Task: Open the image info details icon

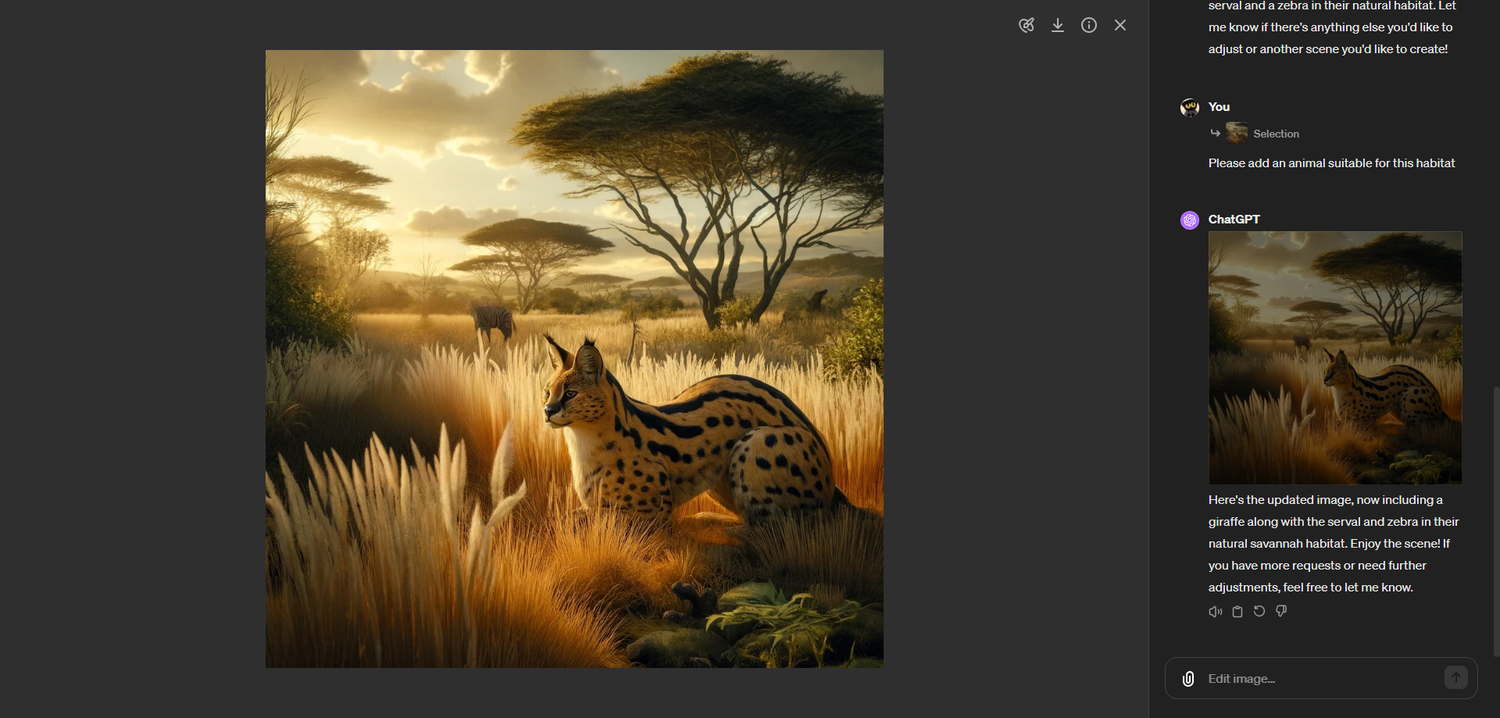Action: tap(1089, 25)
